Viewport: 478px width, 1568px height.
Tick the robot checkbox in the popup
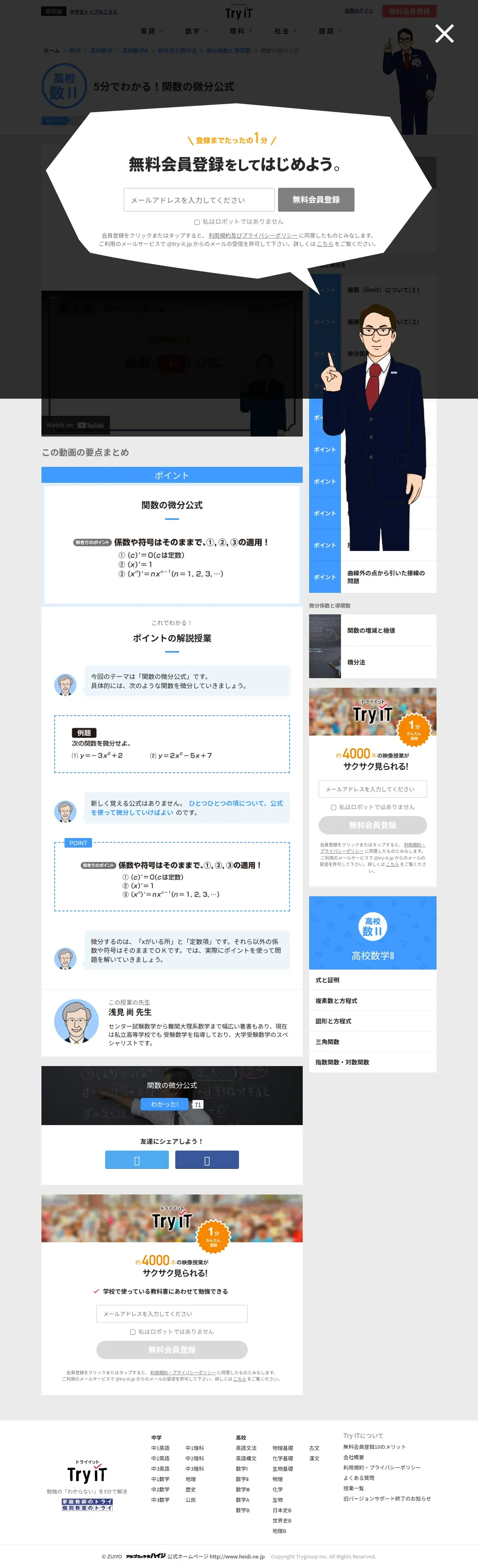[x=196, y=222]
